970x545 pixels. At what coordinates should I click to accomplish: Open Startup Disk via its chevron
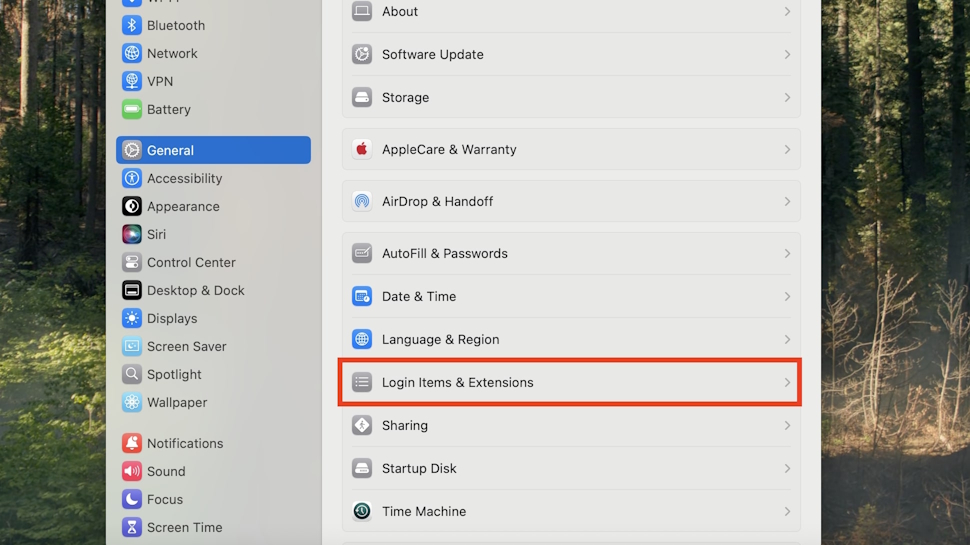coord(787,468)
